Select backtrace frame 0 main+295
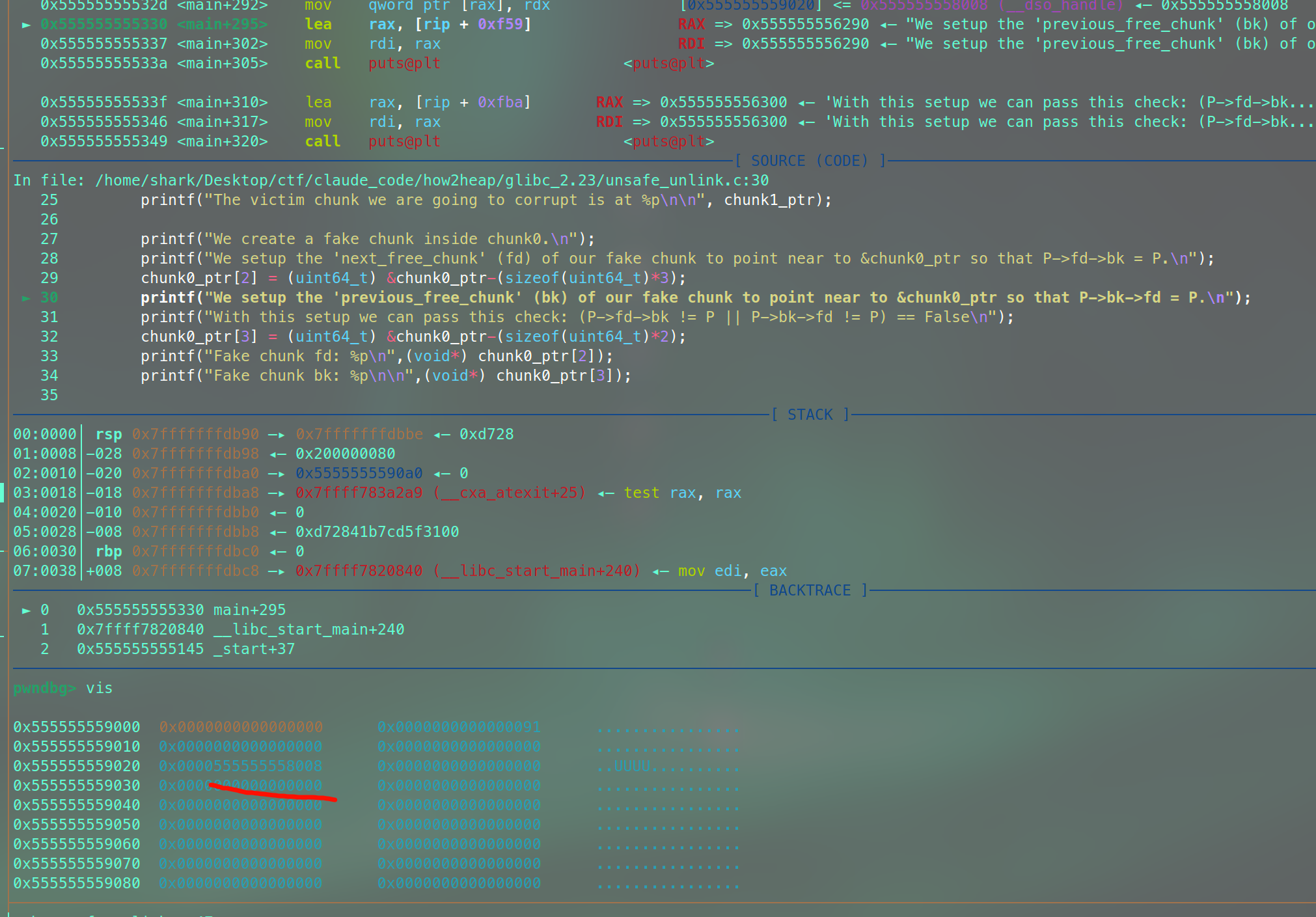 click(163, 610)
